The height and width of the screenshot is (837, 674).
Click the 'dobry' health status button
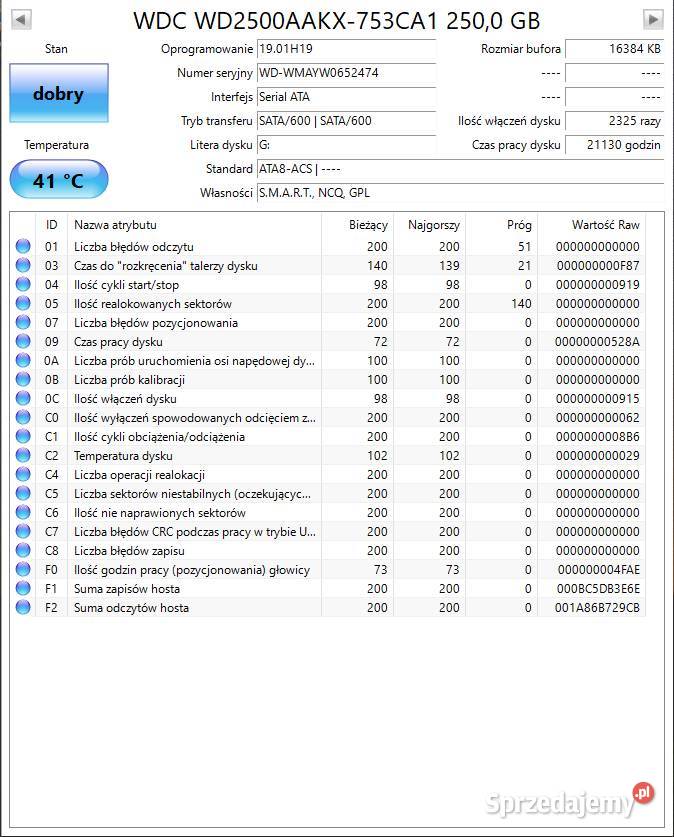[x=59, y=93]
